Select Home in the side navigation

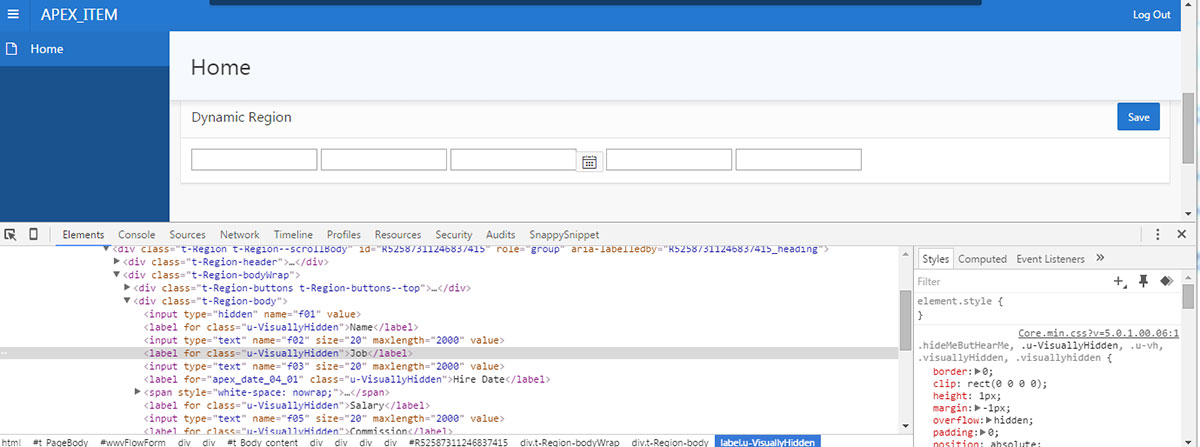[46, 49]
